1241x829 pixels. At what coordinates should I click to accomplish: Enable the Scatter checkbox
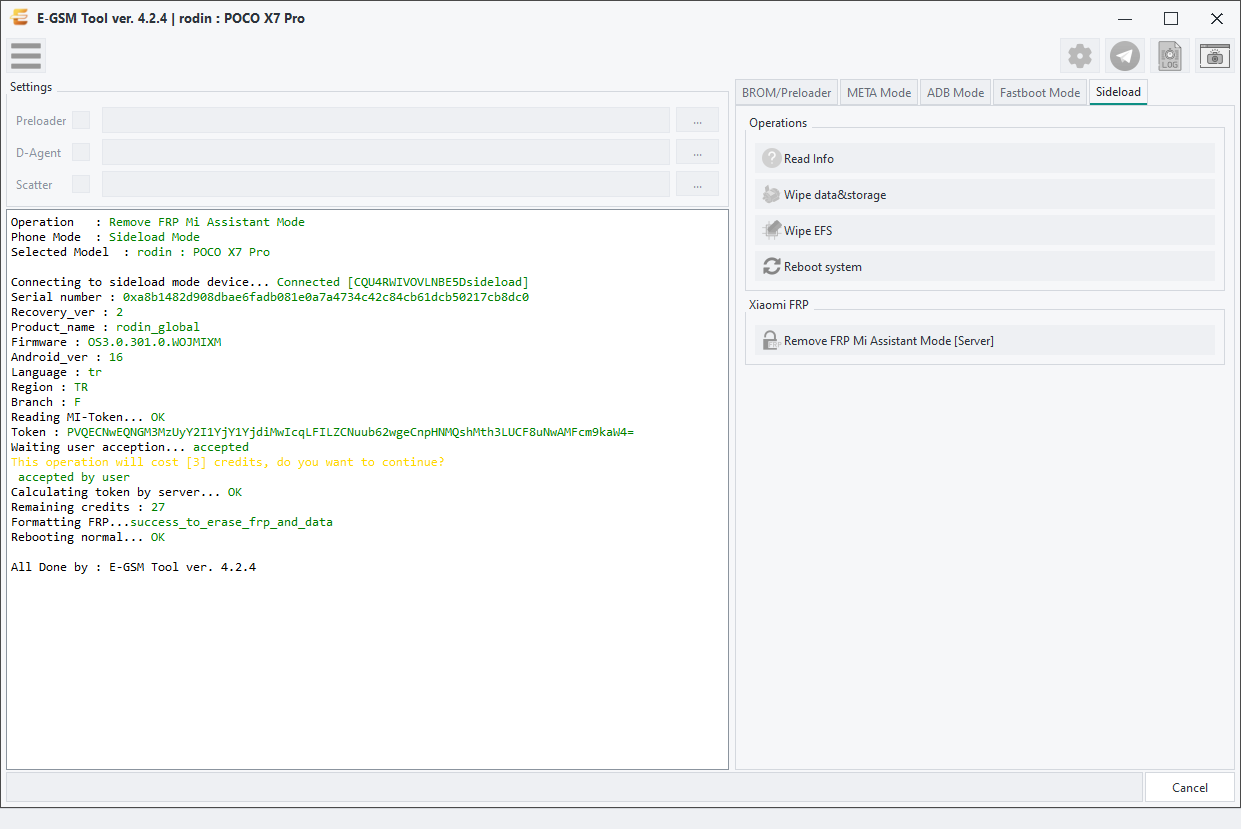[81, 184]
